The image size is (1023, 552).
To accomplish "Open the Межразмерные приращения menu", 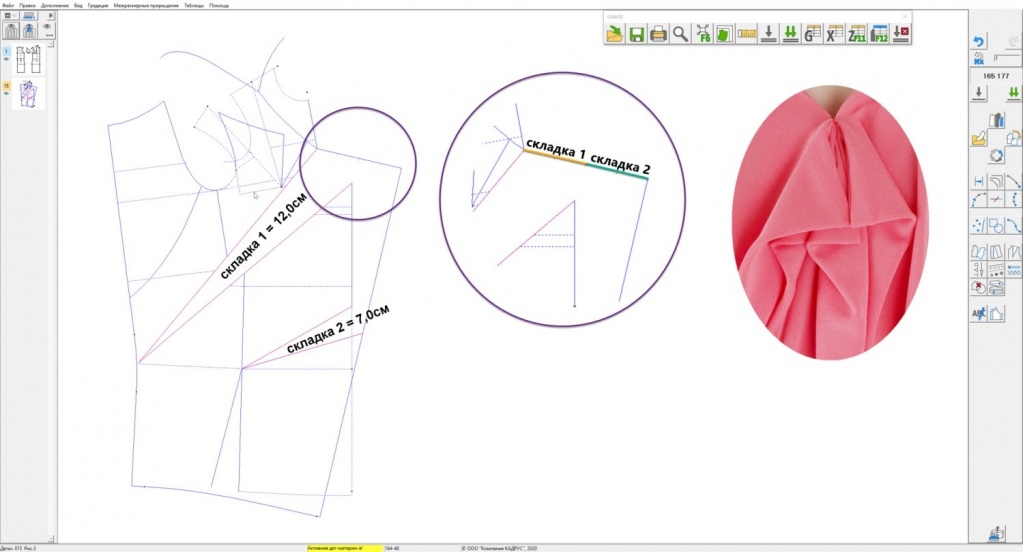I will click(146, 5).
